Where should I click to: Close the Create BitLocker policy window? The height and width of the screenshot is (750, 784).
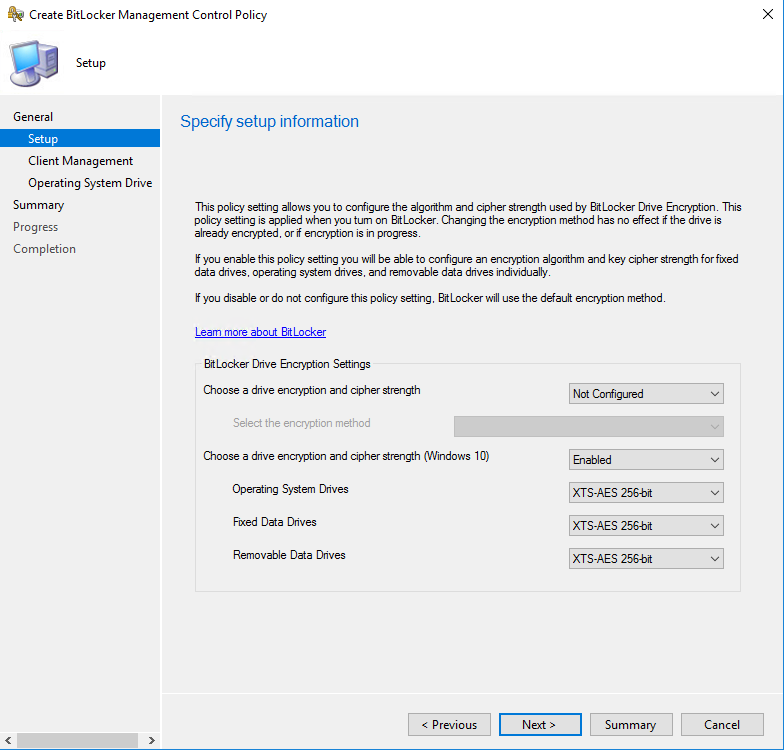click(768, 14)
